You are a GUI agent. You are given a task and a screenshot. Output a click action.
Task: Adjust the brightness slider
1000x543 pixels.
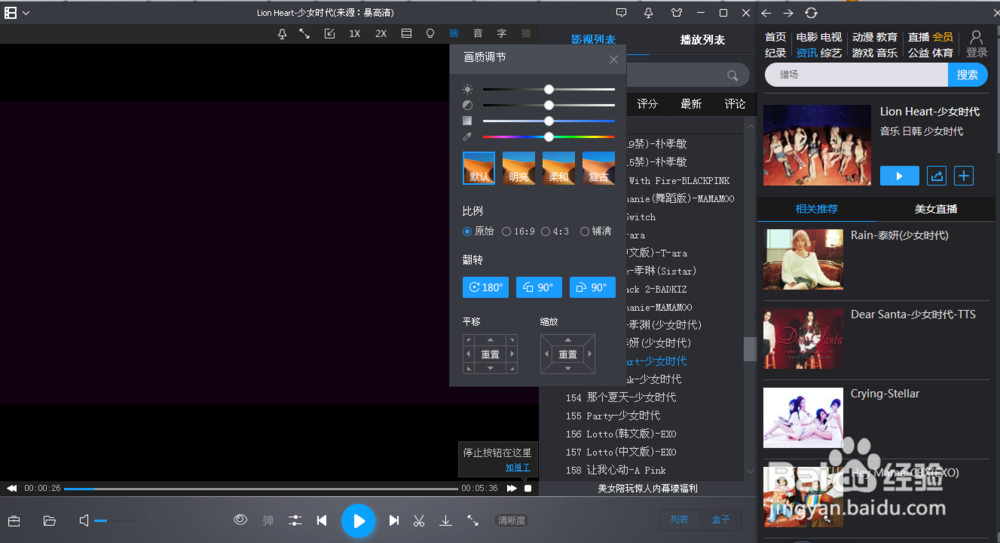click(x=548, y=89)
